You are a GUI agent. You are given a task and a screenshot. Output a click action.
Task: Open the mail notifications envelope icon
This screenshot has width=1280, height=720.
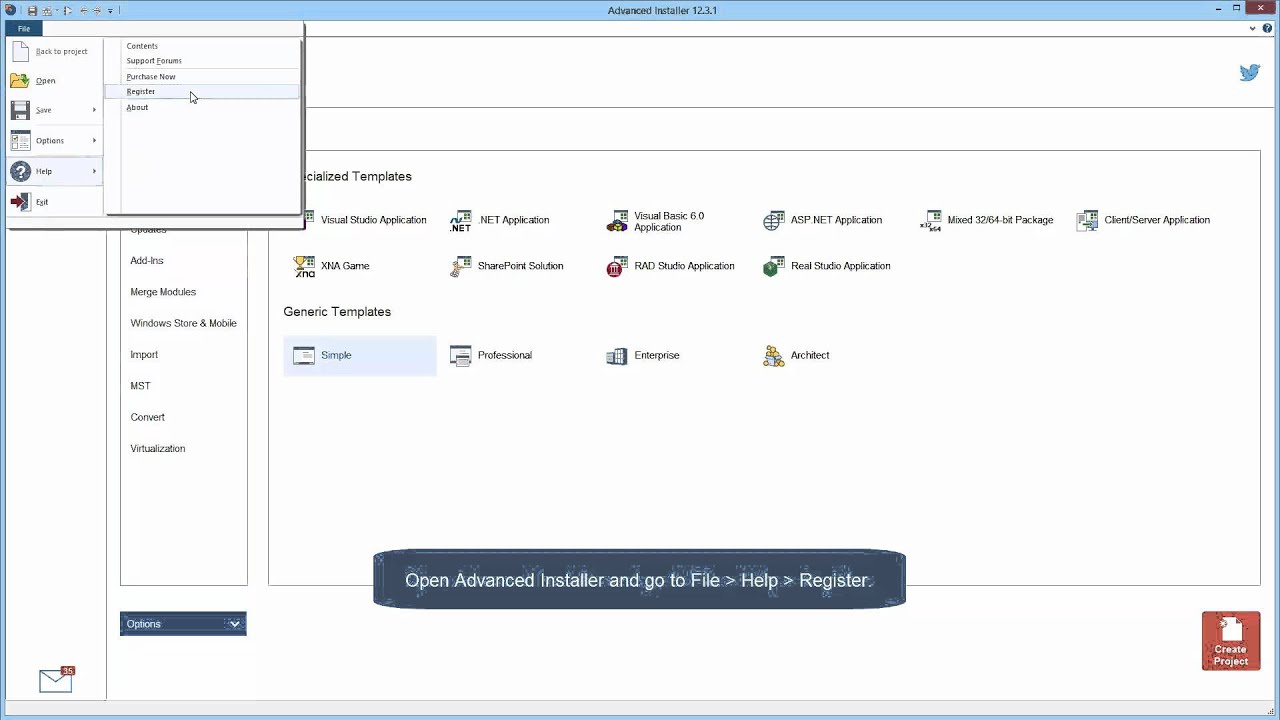point(56,680)
